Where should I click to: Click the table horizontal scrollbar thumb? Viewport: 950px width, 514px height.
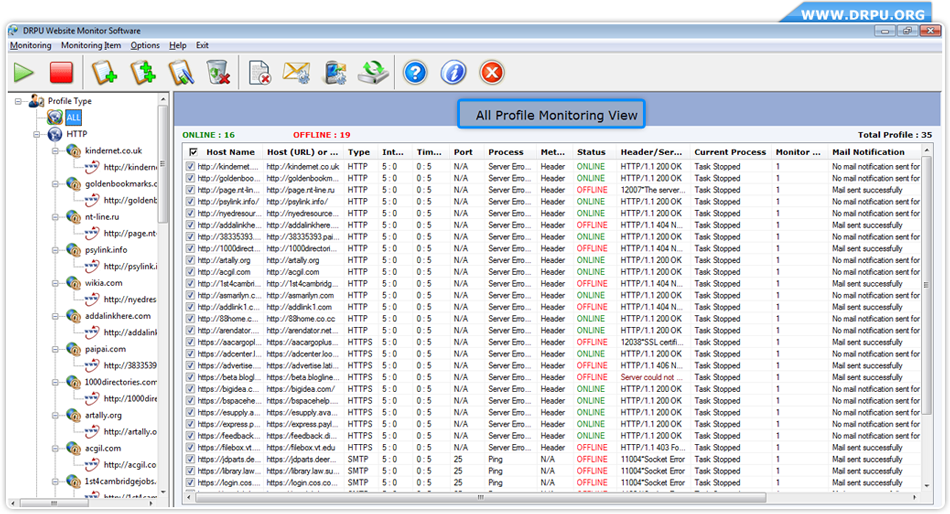pyautogui.click(x=480, y=497)
